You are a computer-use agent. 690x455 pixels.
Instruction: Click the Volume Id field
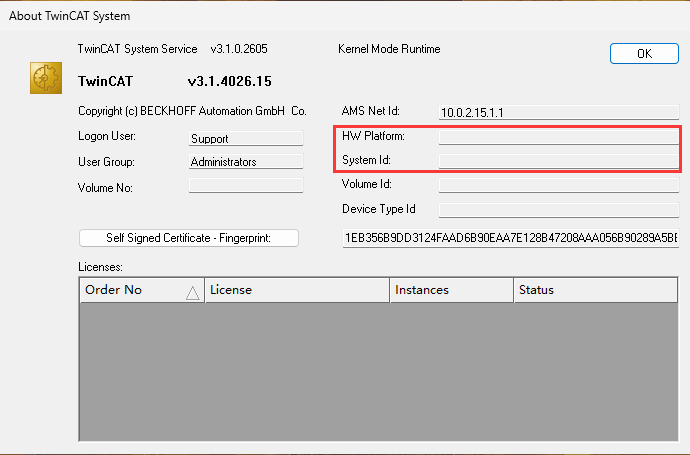(558, 185)
